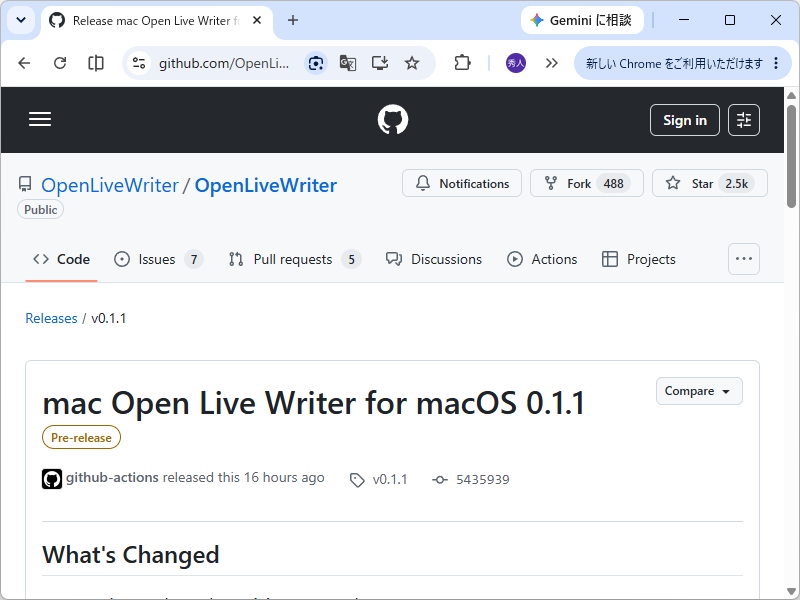Click the scrollbar down arrow

point(791,591)
